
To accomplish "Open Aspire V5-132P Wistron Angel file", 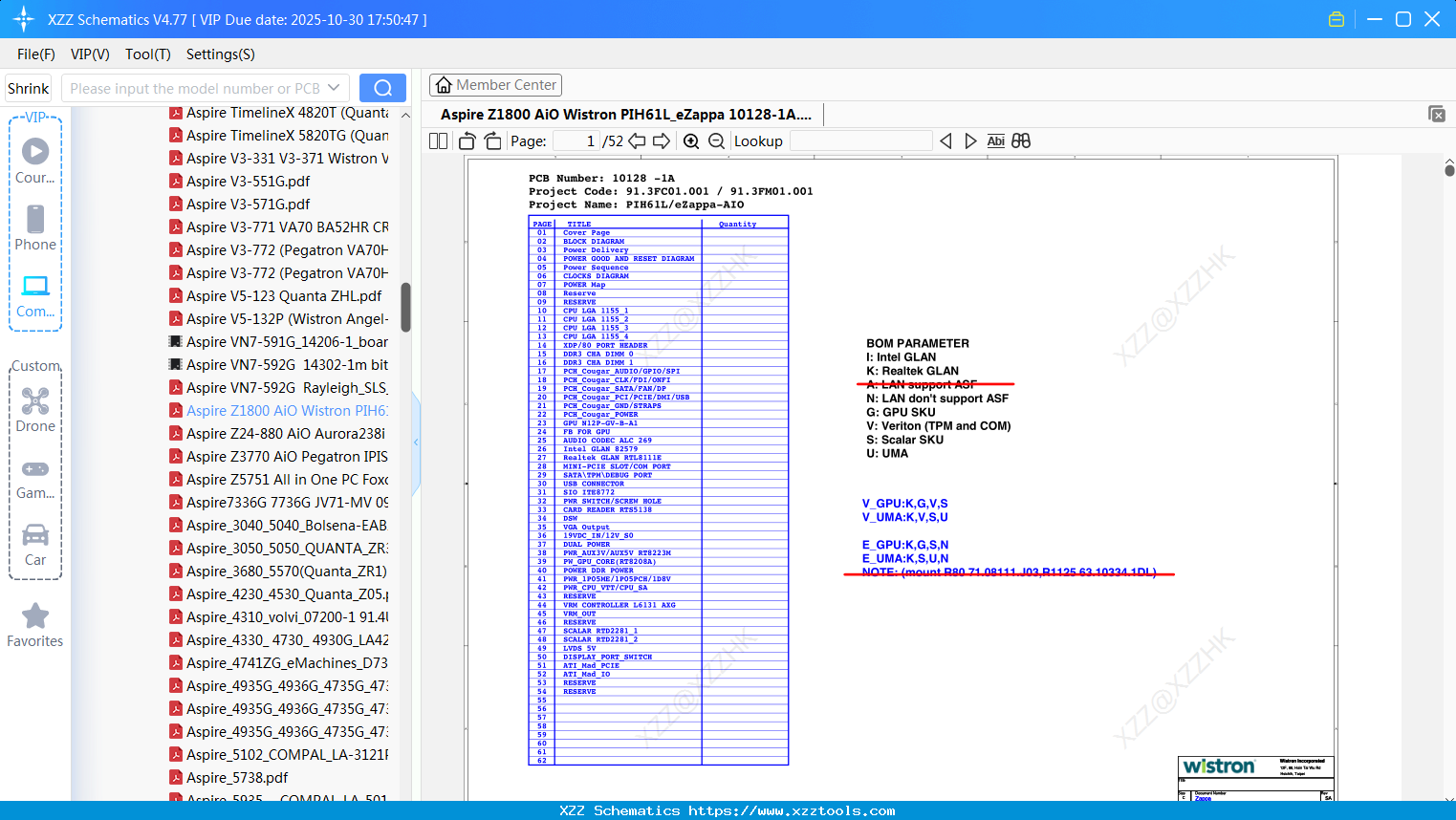I will coord(279,319).
